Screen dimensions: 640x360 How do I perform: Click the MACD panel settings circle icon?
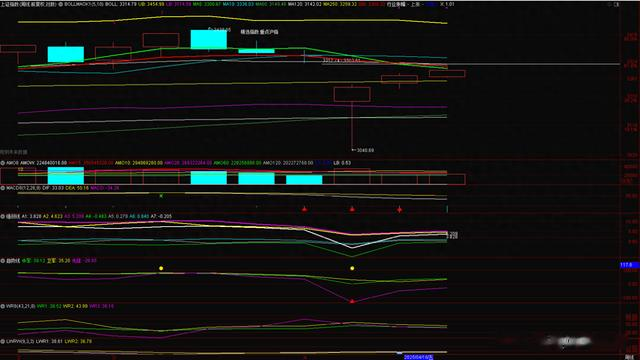[3, 188]
